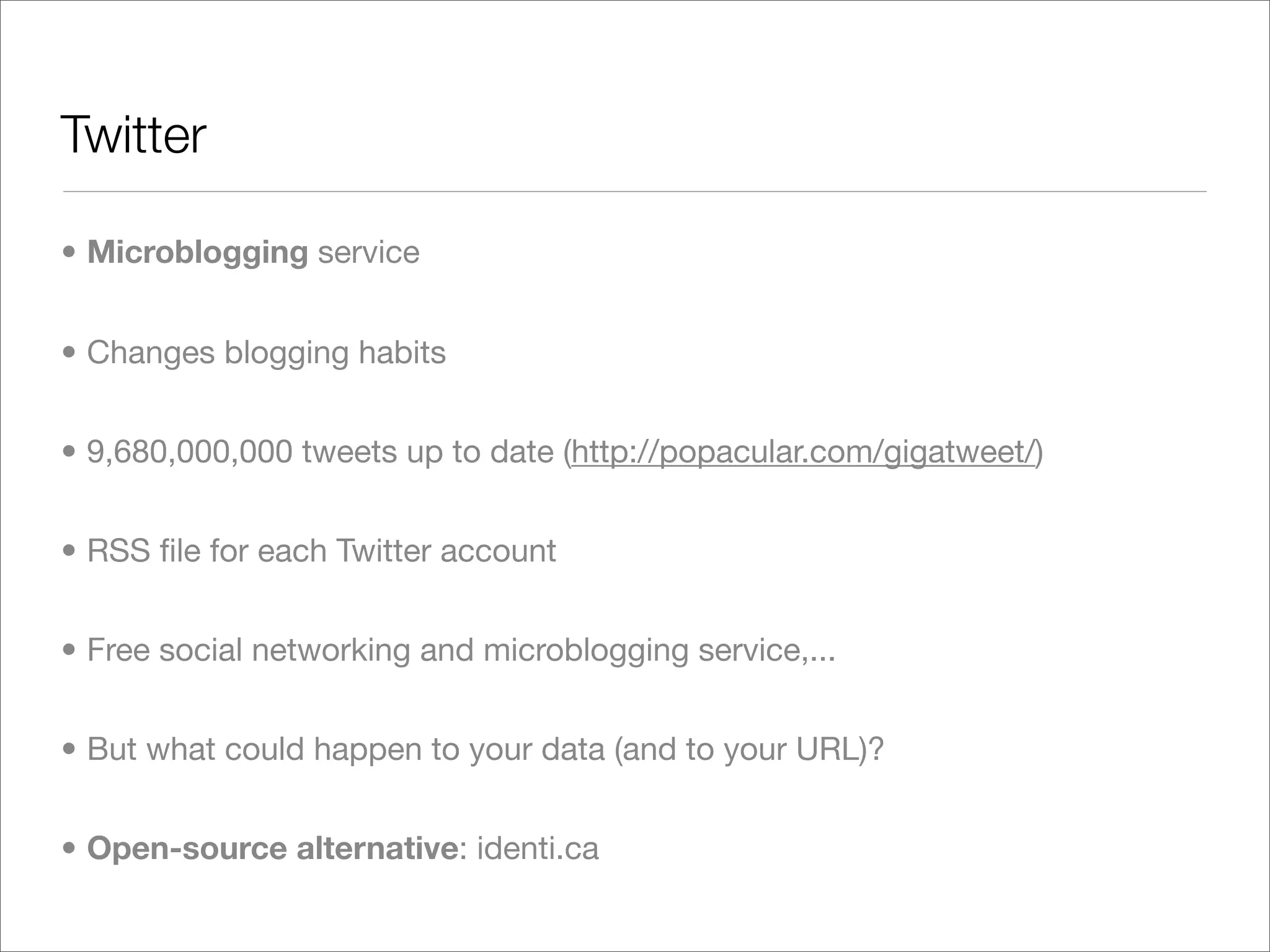Click the bullet dot before RSS file

tap(69, 551)
